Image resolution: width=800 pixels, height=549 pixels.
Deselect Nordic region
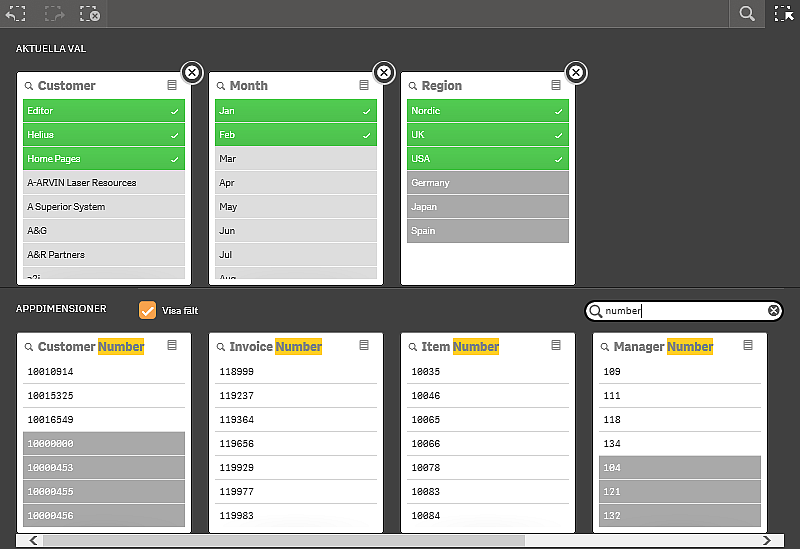click(488, 111)
